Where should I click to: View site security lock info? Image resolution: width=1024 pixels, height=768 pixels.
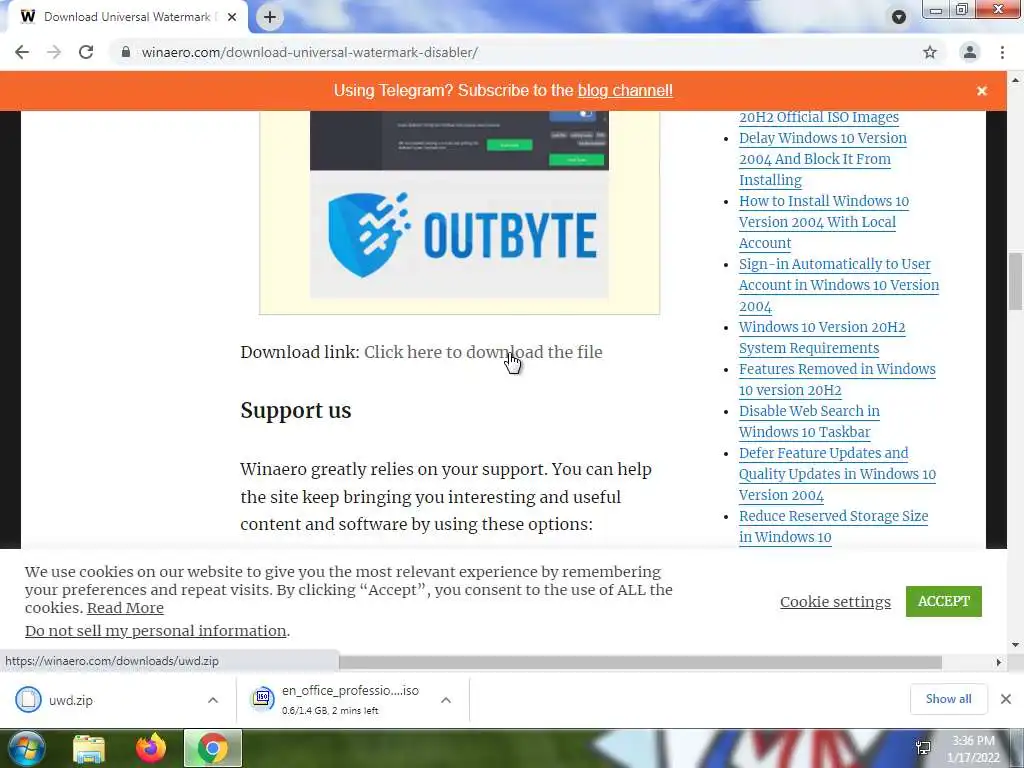[126, 52]
